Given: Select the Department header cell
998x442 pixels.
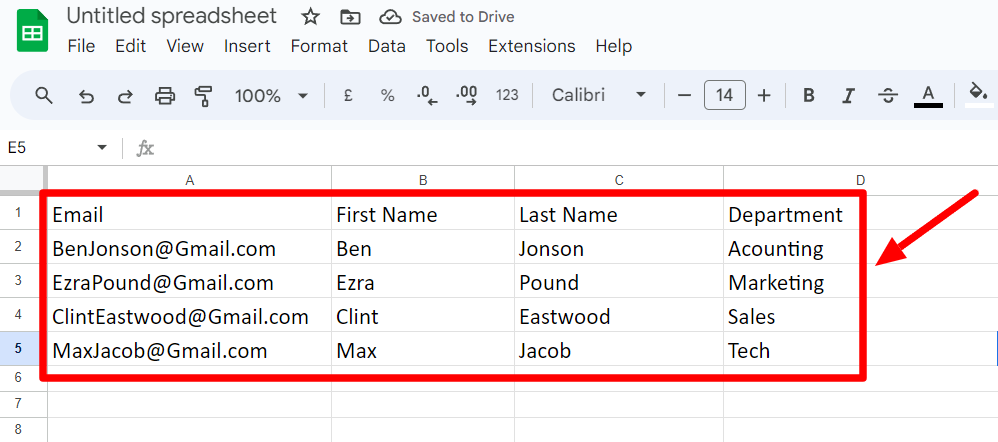Looking at the screenshot, I should [x=861, y=213].
